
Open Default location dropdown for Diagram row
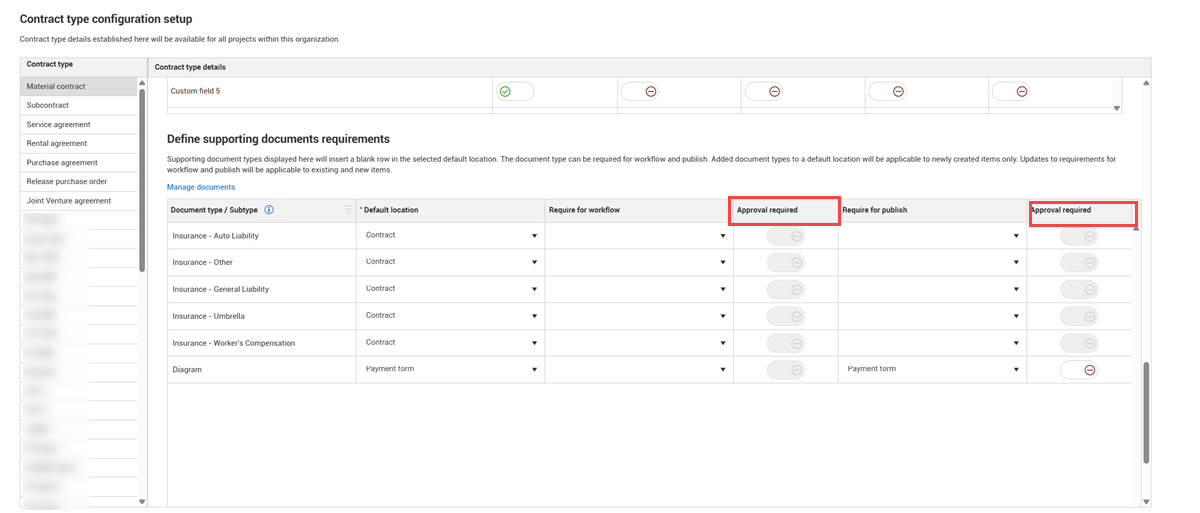click(450, 370)
